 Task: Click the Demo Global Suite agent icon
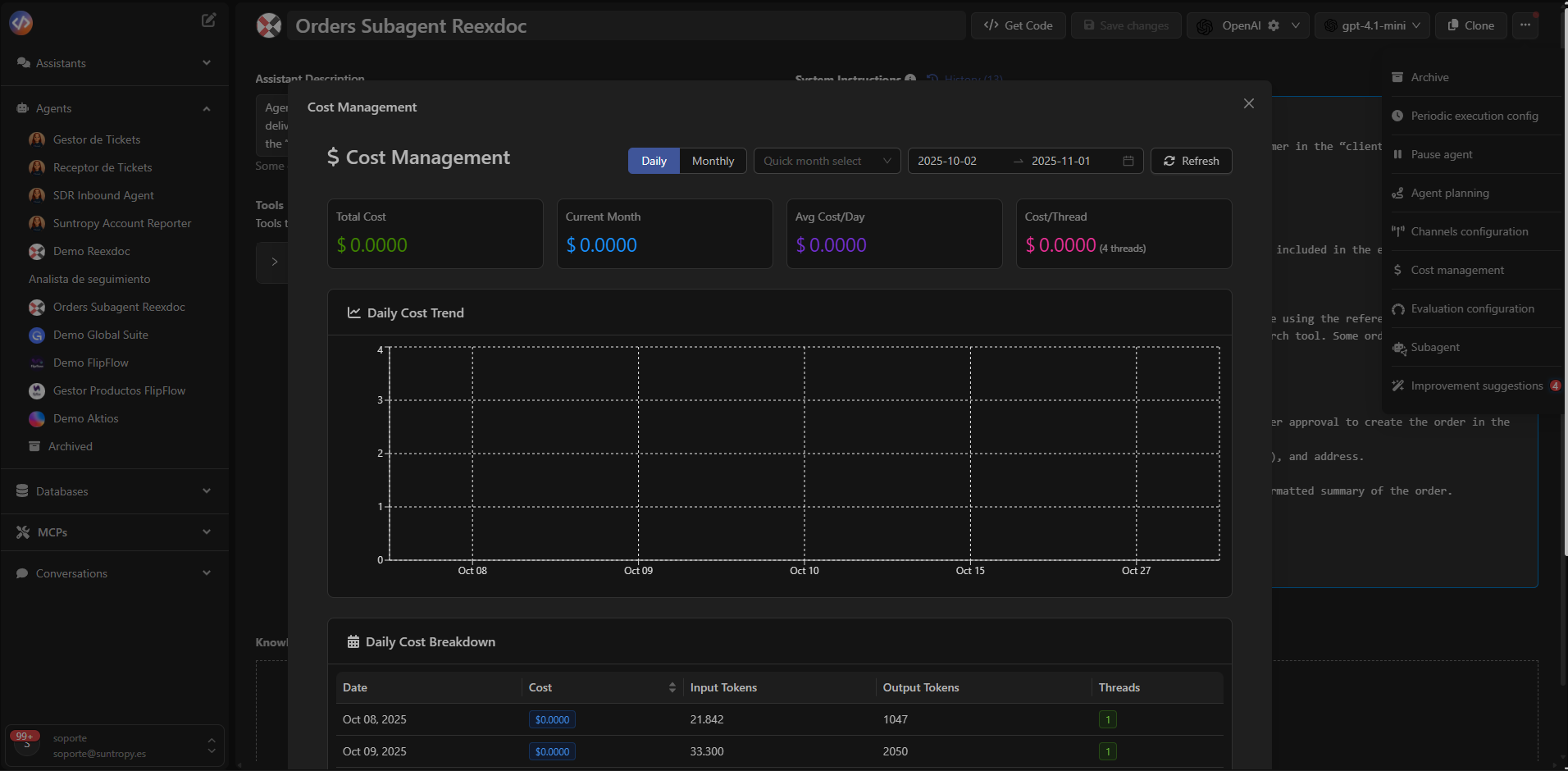tap(37, 335)
